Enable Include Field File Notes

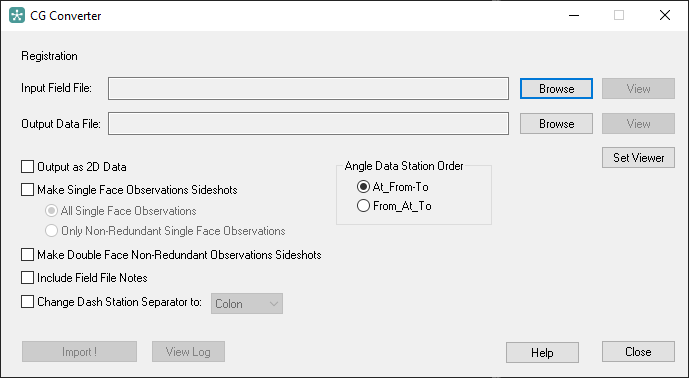(x=28, y=277)
